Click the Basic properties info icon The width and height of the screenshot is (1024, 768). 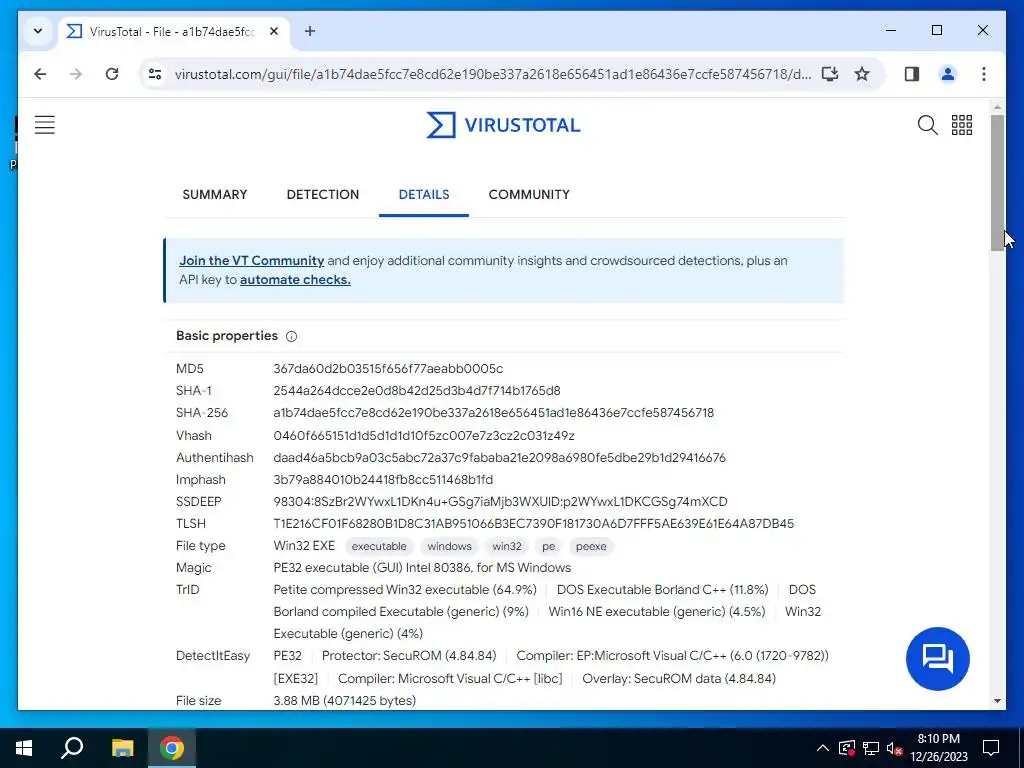pyautogui.click(x=291, y=336)
